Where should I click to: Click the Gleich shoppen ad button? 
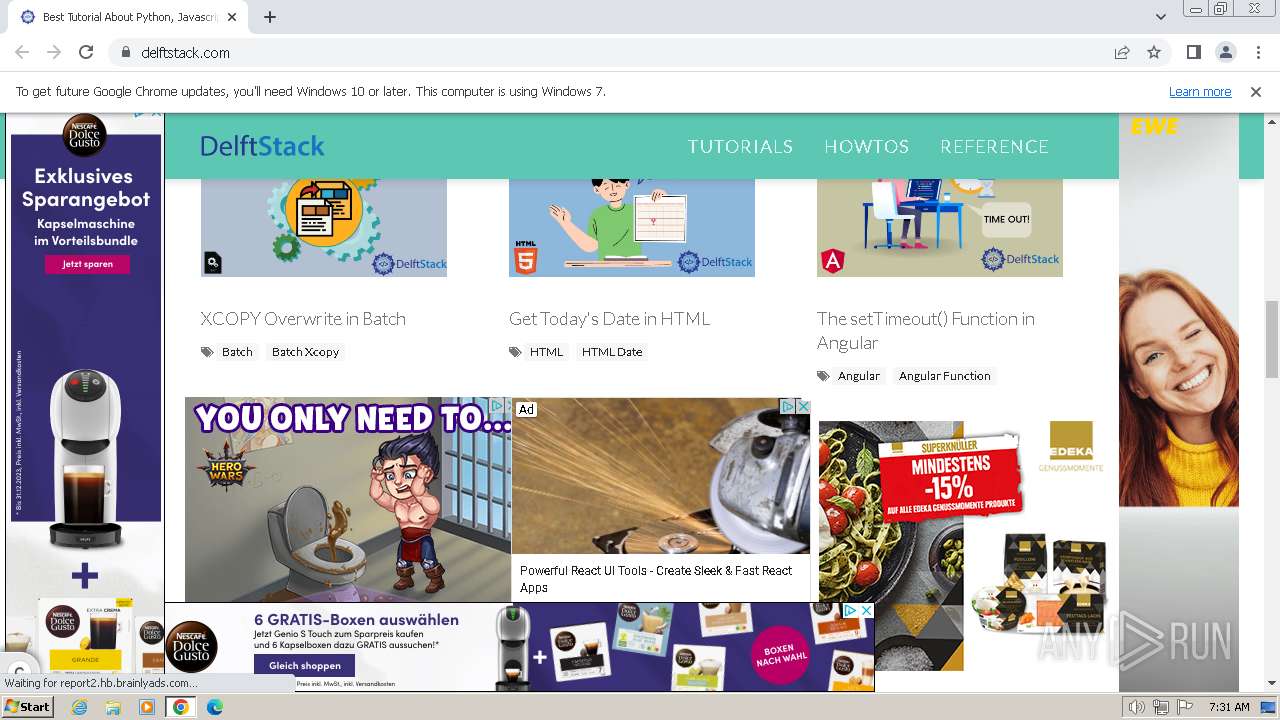[305, 666]
